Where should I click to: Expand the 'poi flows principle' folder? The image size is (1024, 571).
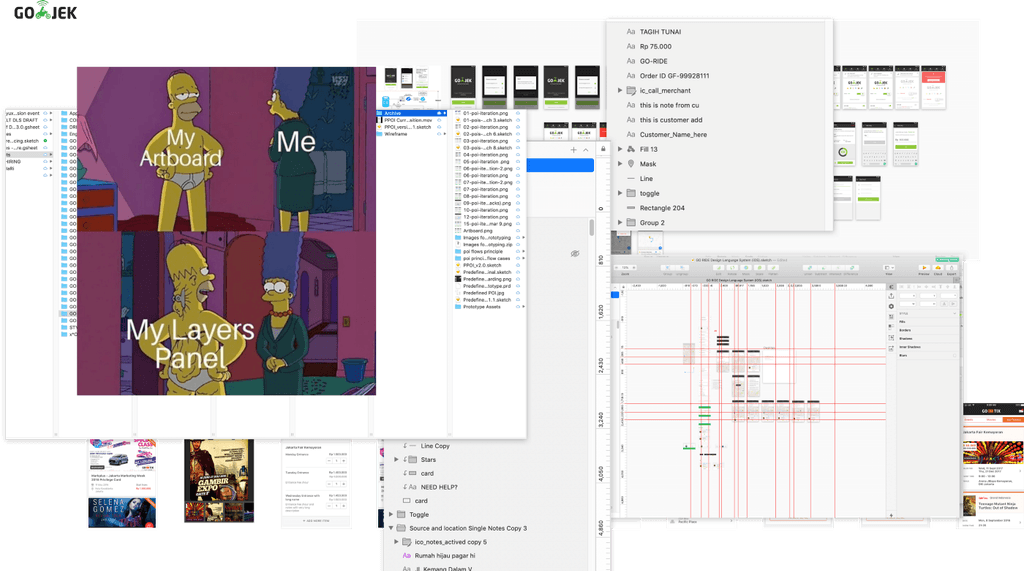tap(524, 252)
